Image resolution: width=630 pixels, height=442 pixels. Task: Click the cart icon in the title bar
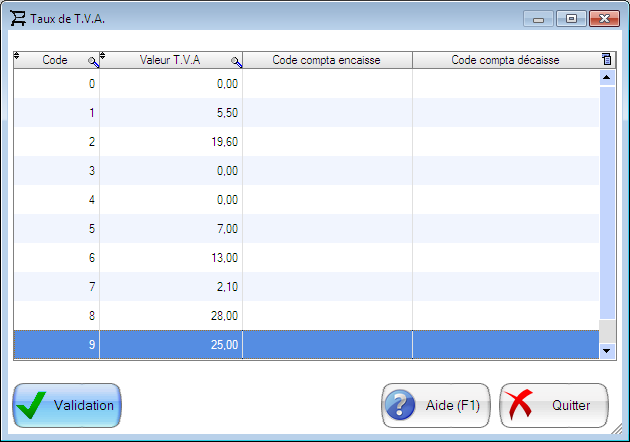click(x=18, y=18)
